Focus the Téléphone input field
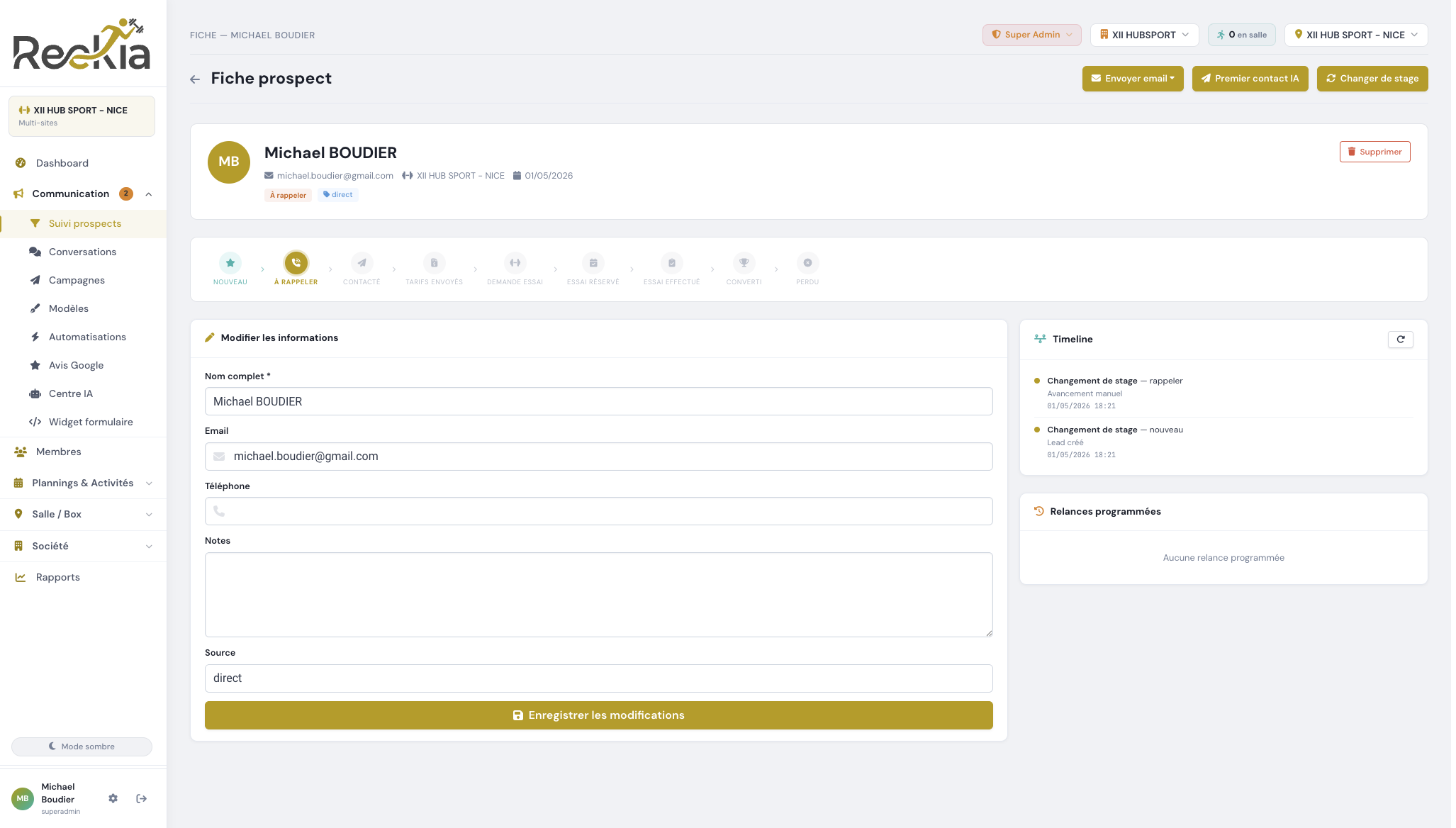 tap(598, 511)
